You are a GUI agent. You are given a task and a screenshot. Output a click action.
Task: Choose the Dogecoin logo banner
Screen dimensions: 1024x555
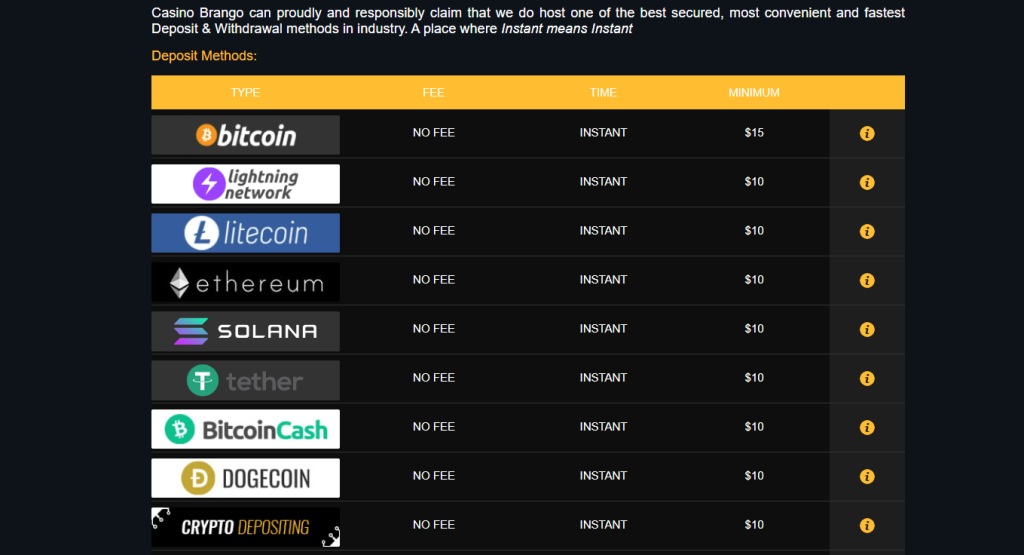coord(246,478)
